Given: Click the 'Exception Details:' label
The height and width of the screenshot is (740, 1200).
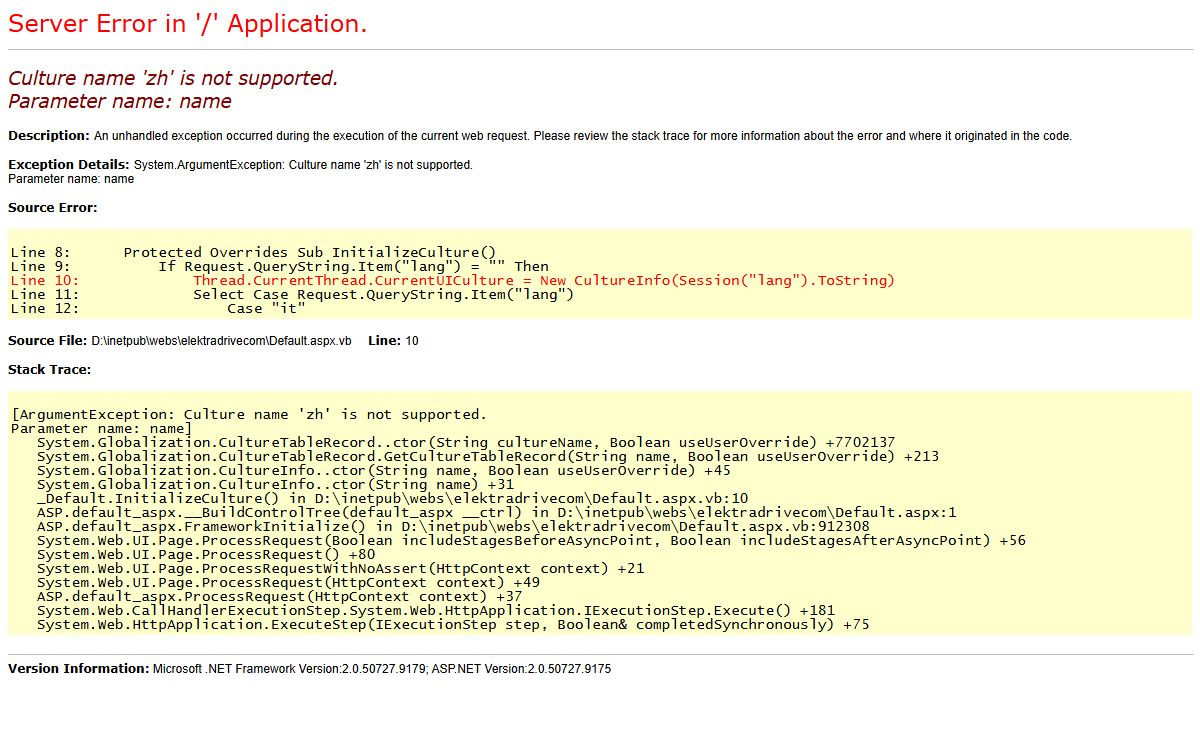Looking at the screenshot, I should 69,164.
